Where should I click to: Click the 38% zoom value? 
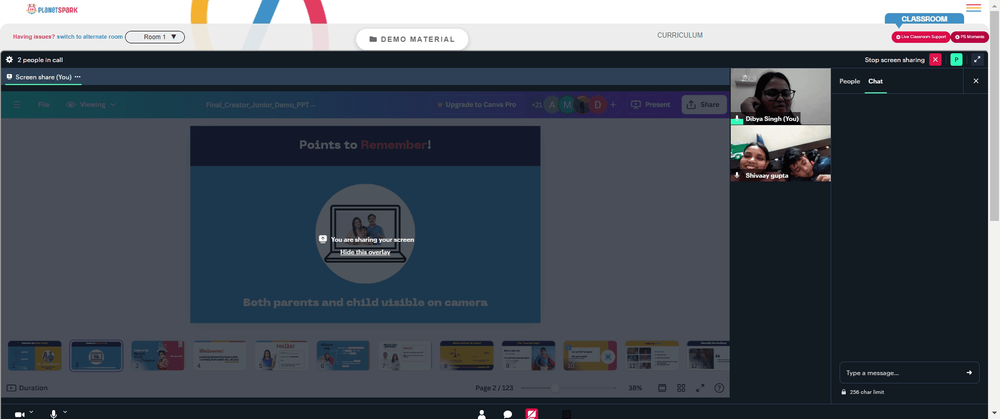tap(635, 388)
